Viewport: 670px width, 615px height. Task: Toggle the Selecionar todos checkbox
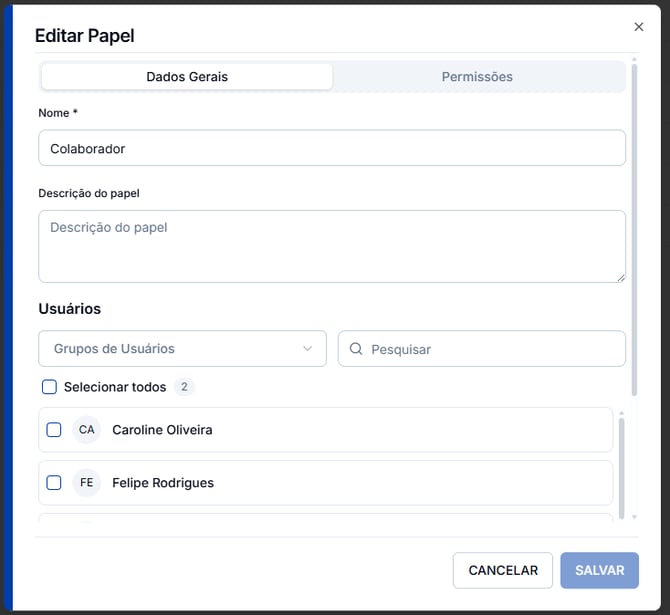pyautogui.click(x=49, y=387)
